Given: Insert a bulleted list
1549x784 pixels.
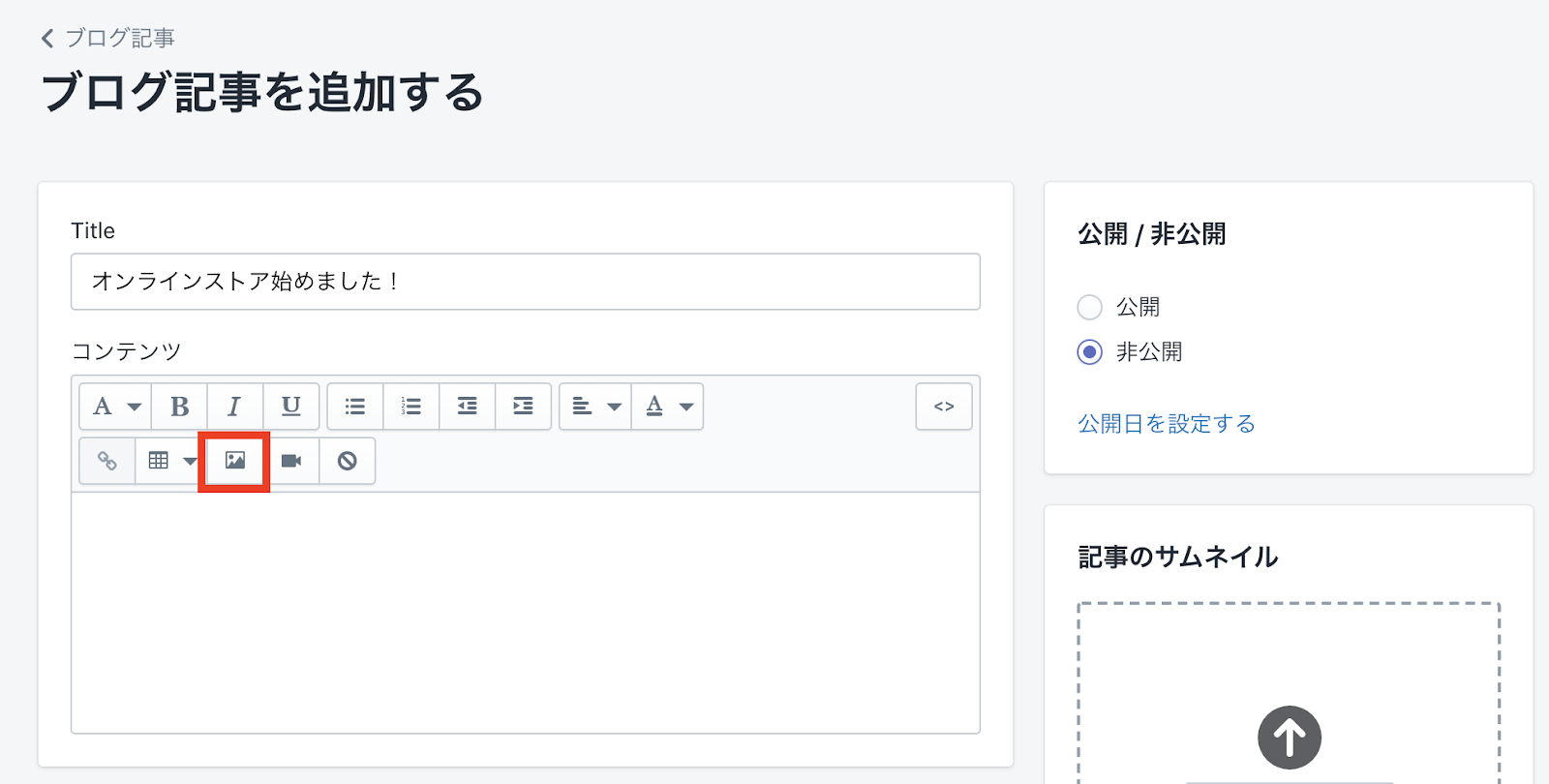Looking at the screenshot, I should (355, 407).
